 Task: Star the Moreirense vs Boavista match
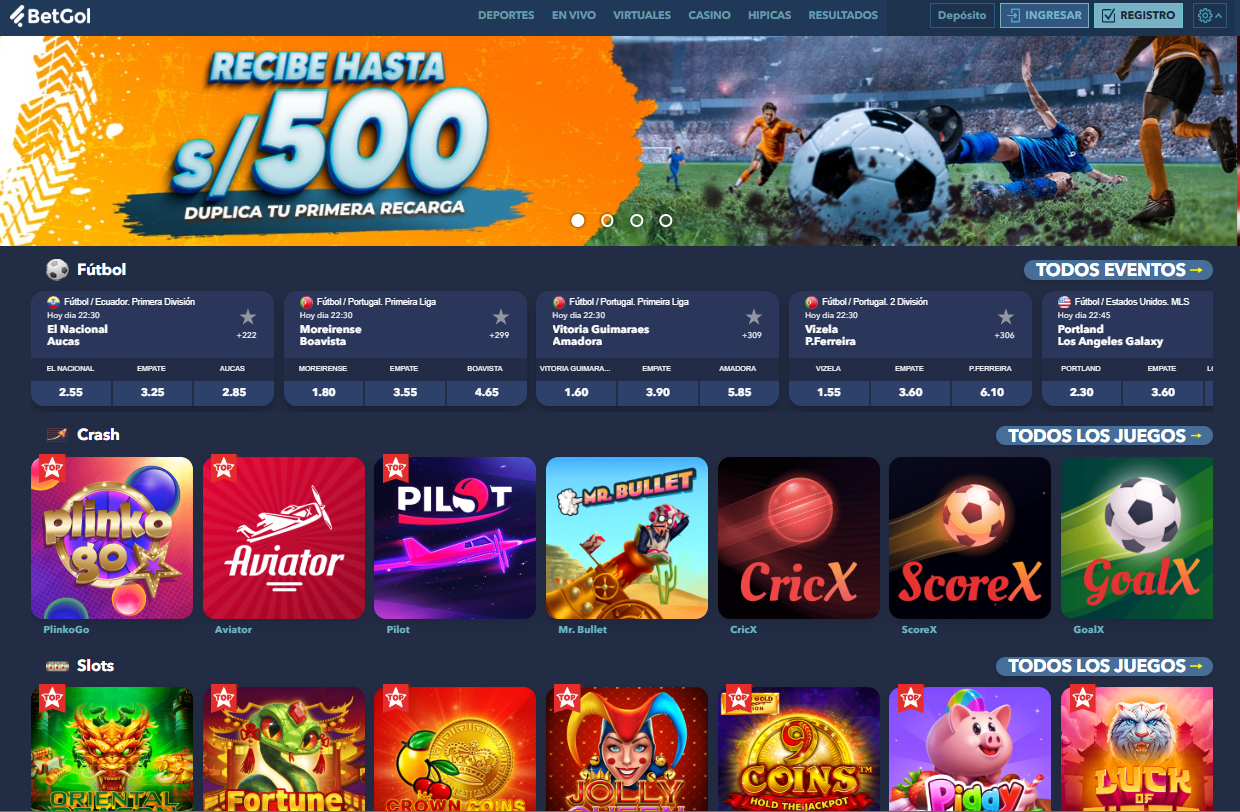pos(500,317)
